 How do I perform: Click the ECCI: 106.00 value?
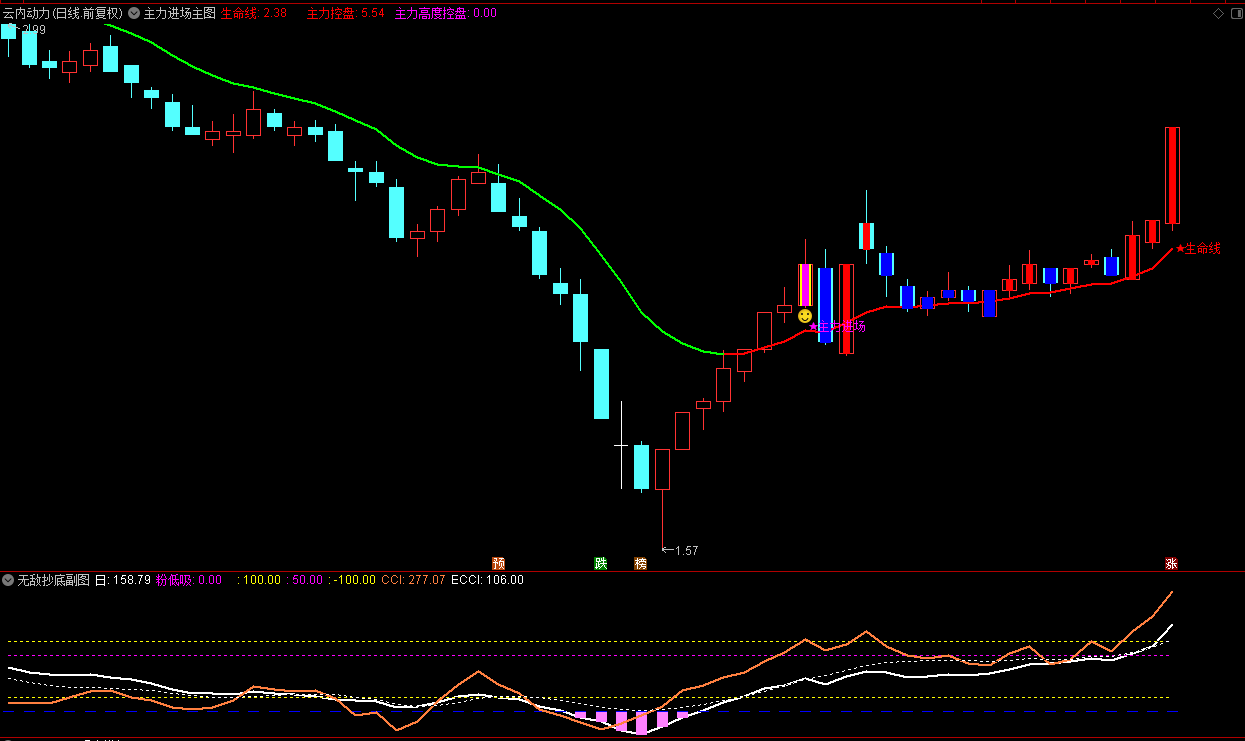coord(487,579)
